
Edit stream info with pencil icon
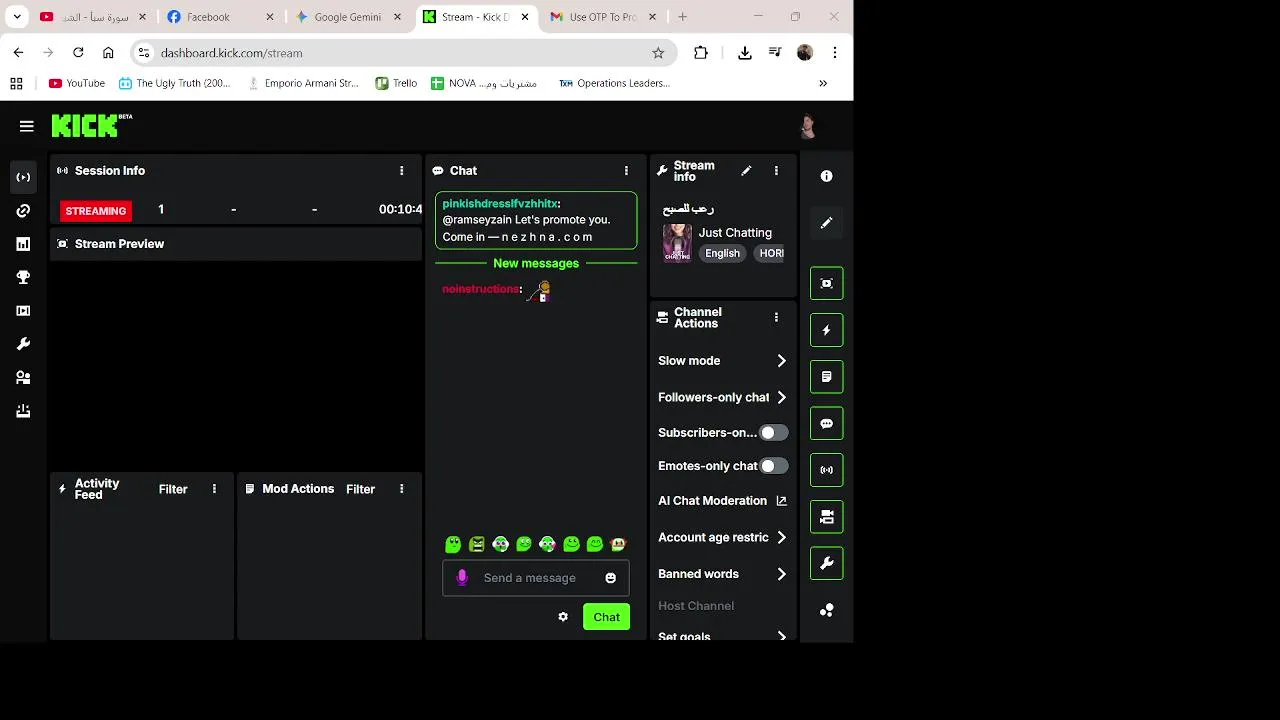pyautogui.click(x=746, y=171)
